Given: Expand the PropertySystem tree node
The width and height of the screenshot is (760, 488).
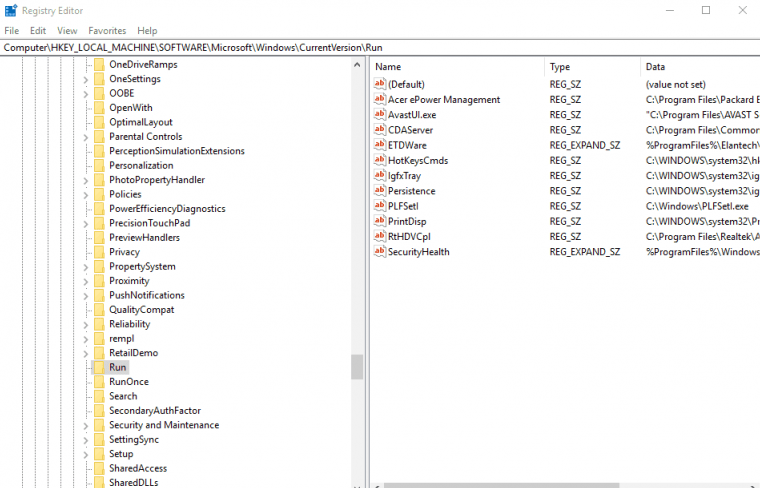Looking at the screenshot, I should click(86, 267).
